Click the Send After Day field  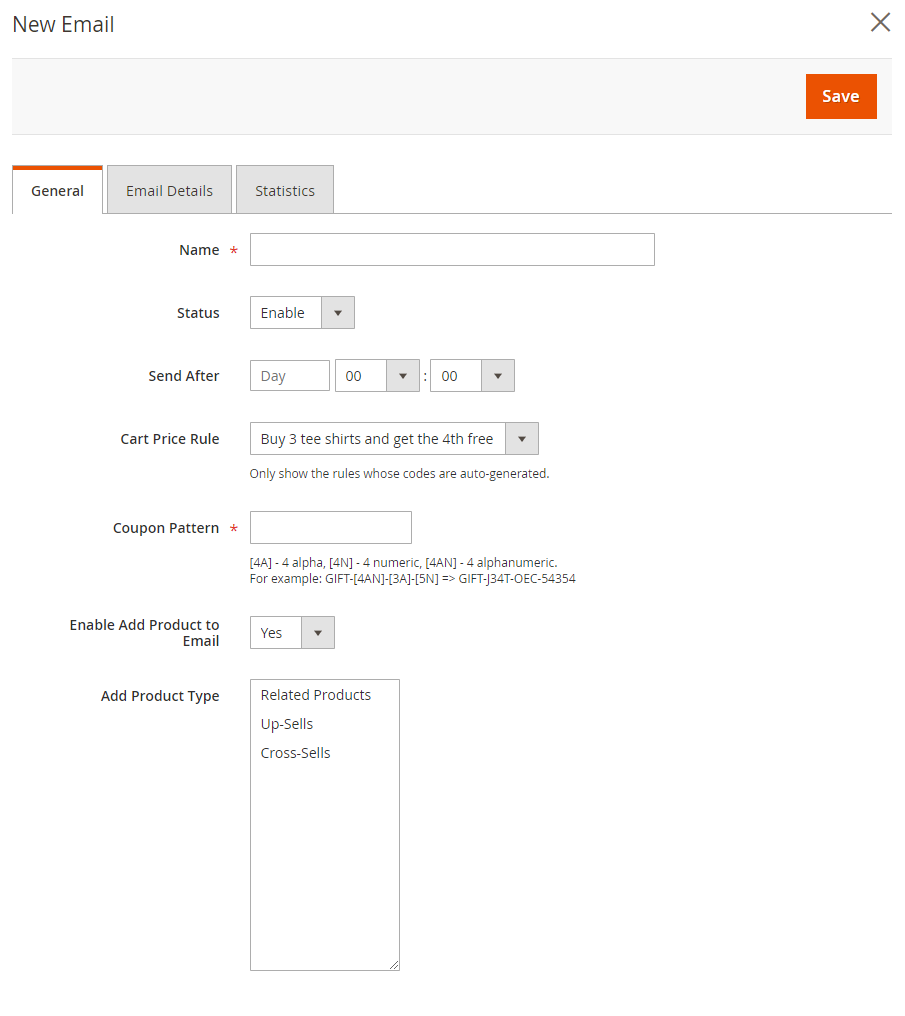289,376
